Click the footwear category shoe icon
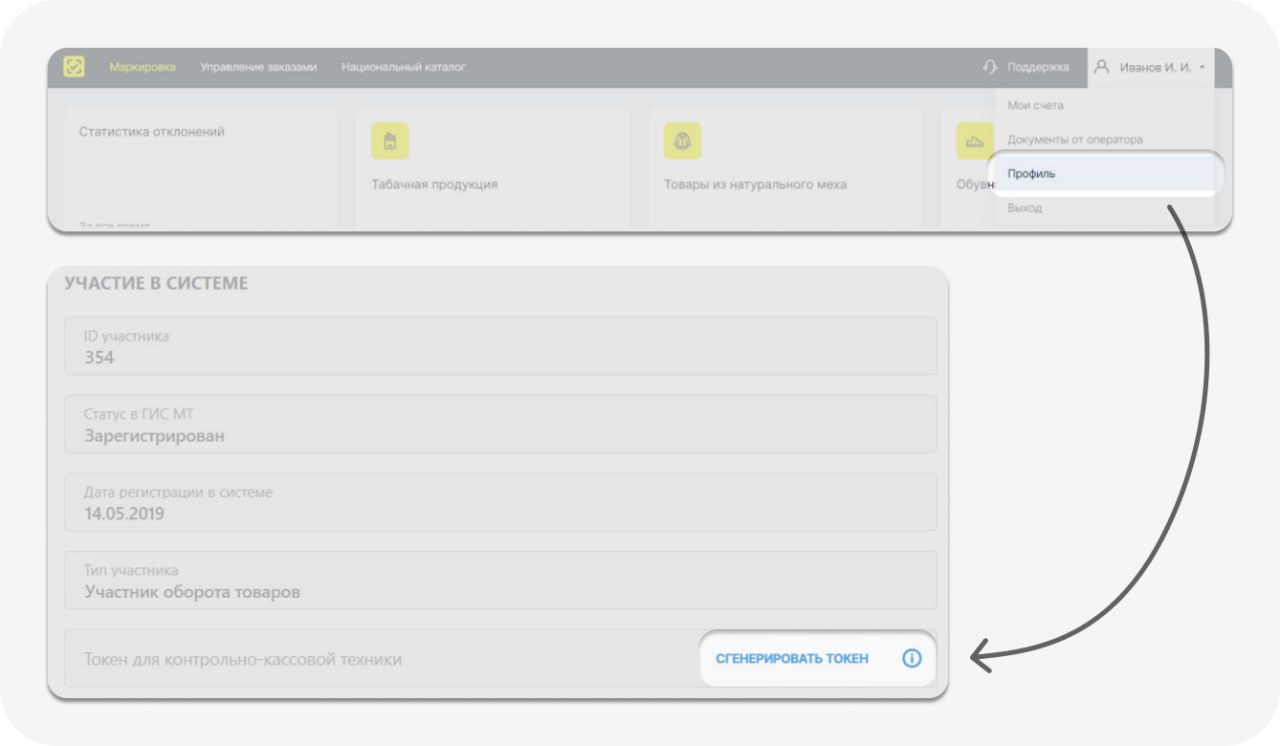Image resolution: width=1280 pixels, height=746 pixels. pyautogui.click(x=974, y=141)
